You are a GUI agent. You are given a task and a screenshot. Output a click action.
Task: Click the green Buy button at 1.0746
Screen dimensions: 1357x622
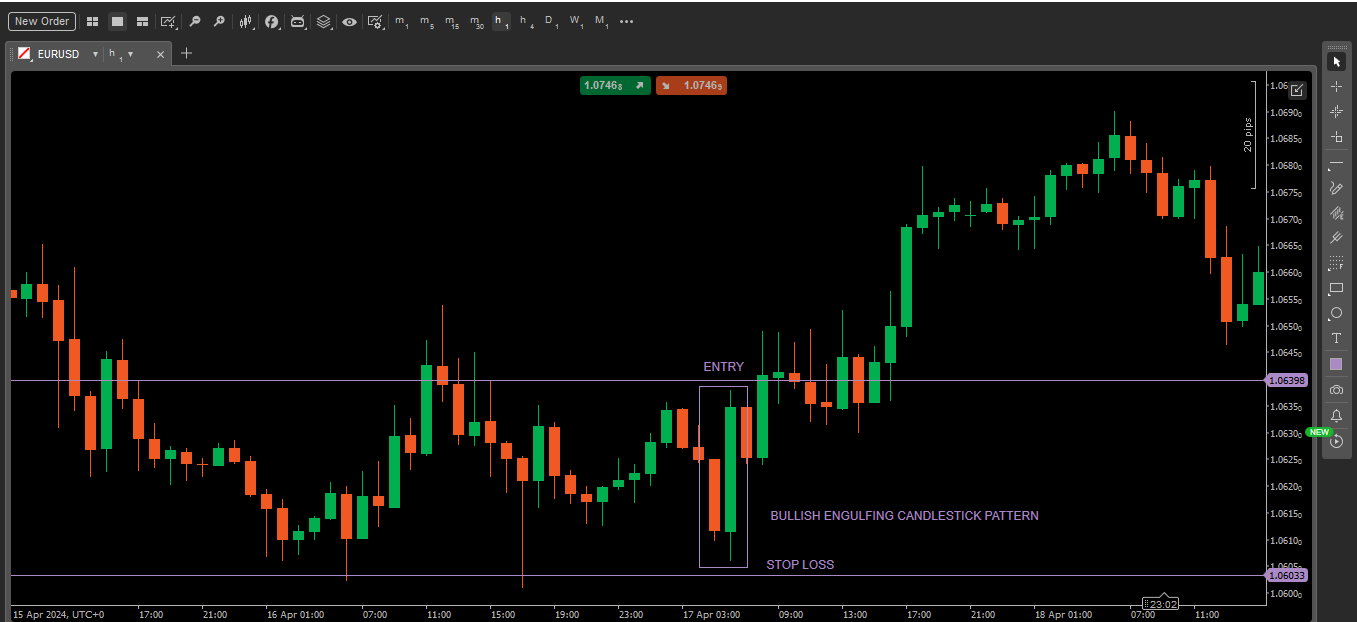tap(614, 86)
